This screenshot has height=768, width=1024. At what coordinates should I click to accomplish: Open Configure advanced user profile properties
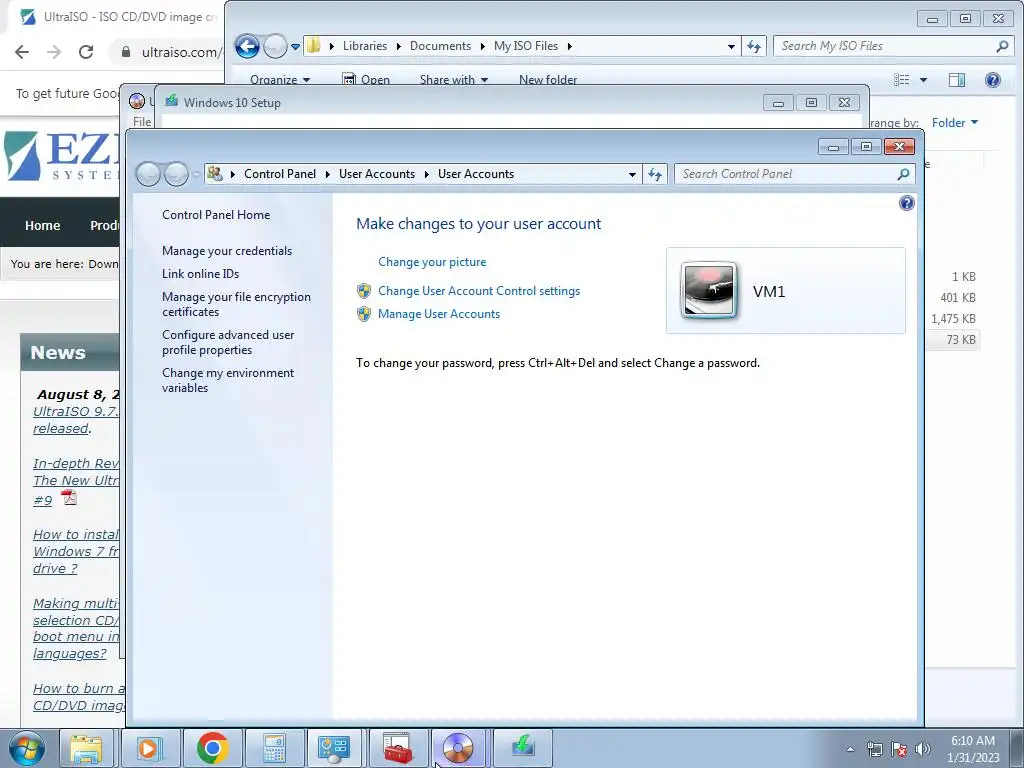(228, 342)
